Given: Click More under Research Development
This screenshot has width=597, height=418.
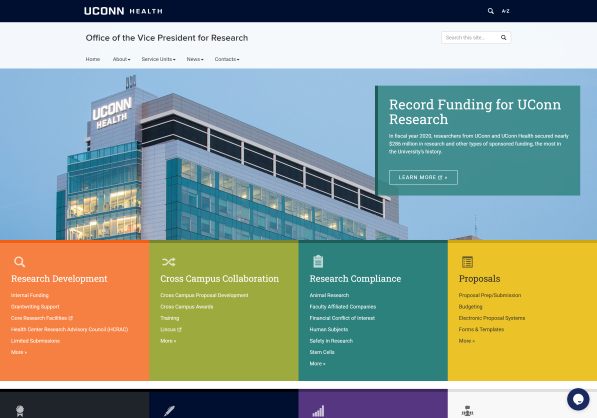Looking at the screenshot, I should (x=19, y=353).
